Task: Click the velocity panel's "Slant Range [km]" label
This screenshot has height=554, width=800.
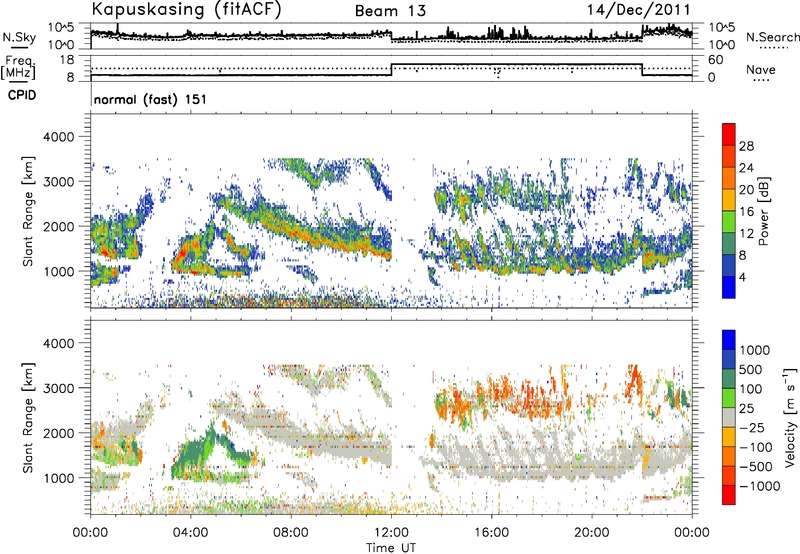Action: point(28,417)
